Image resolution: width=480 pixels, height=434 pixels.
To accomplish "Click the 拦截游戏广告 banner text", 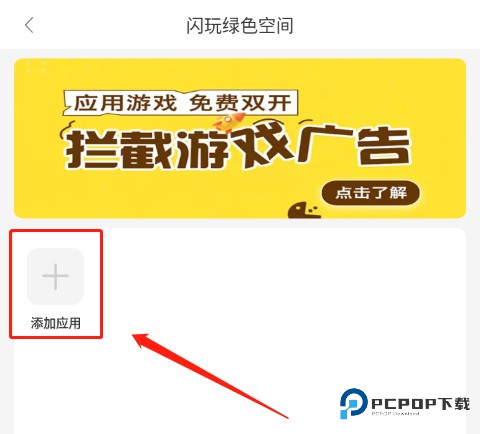I will coord(237,147).
